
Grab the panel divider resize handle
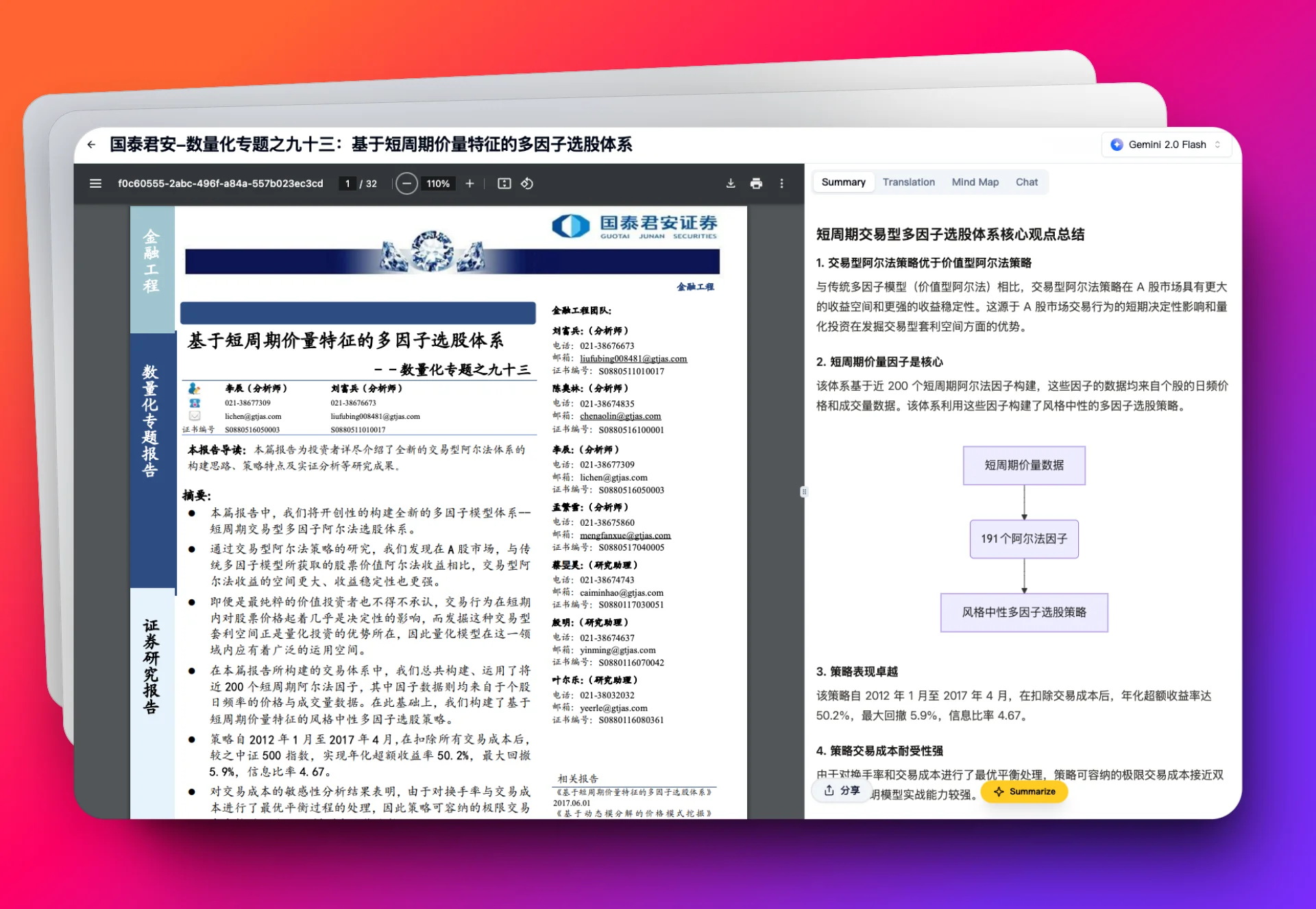pyautogui.click(x=804, y=492)
